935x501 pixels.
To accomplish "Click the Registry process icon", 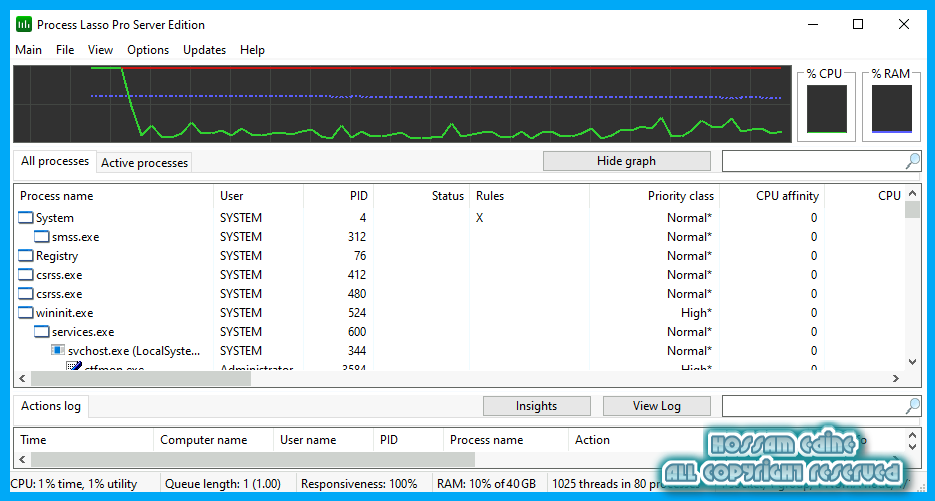I will [26, 256].
